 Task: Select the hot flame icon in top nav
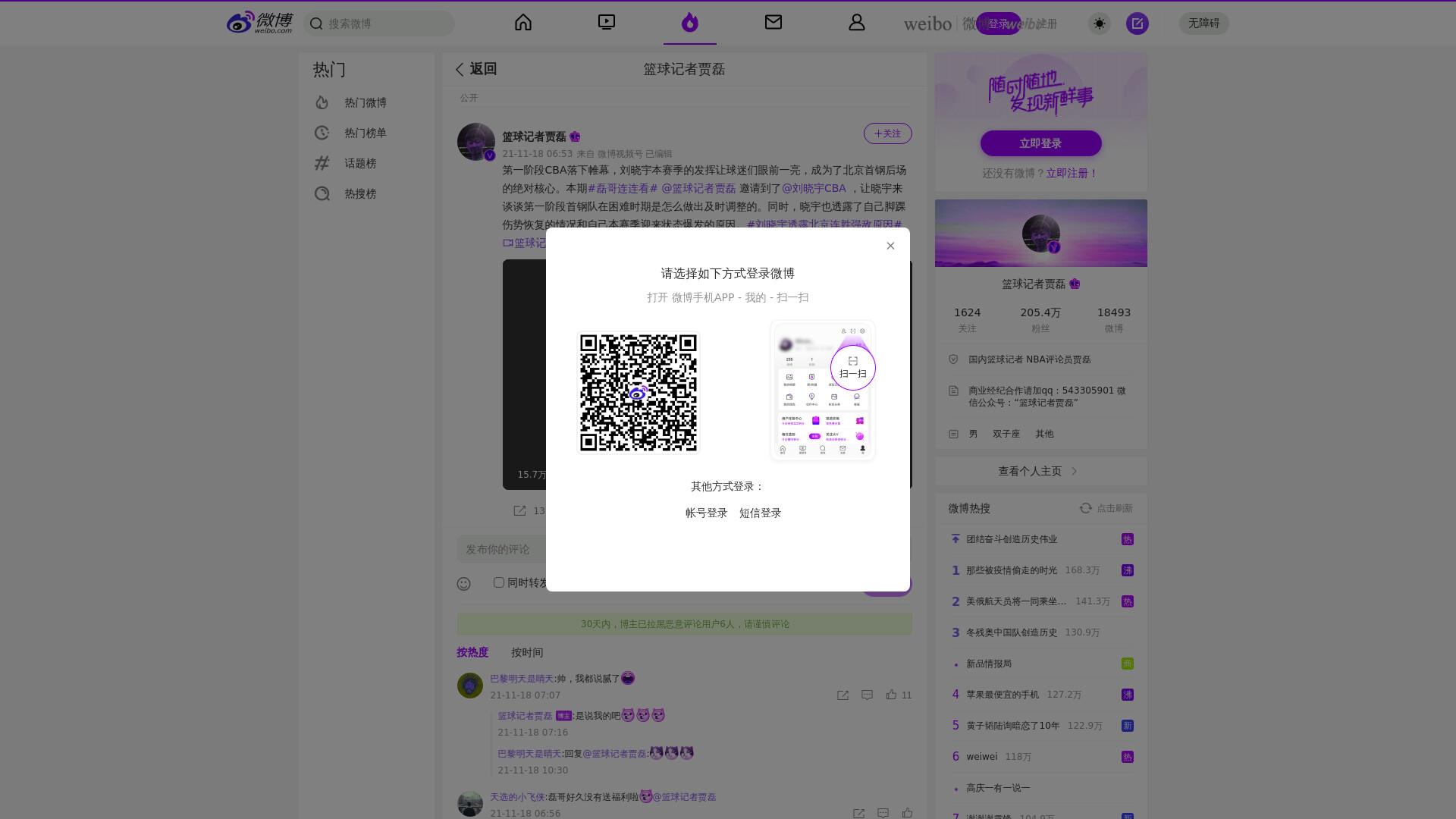(x=689, y=23)
